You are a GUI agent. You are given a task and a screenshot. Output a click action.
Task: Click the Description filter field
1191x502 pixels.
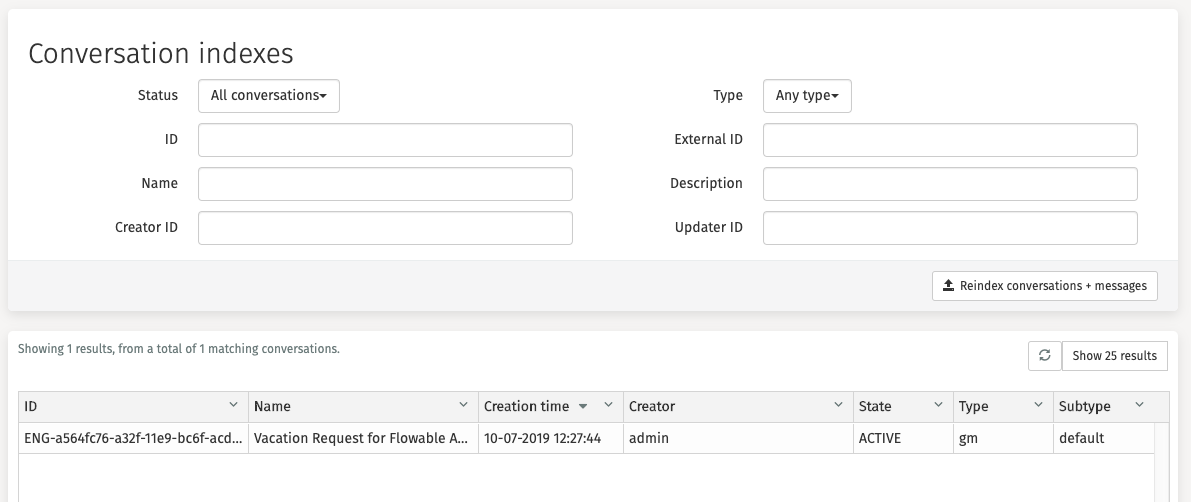949,184
